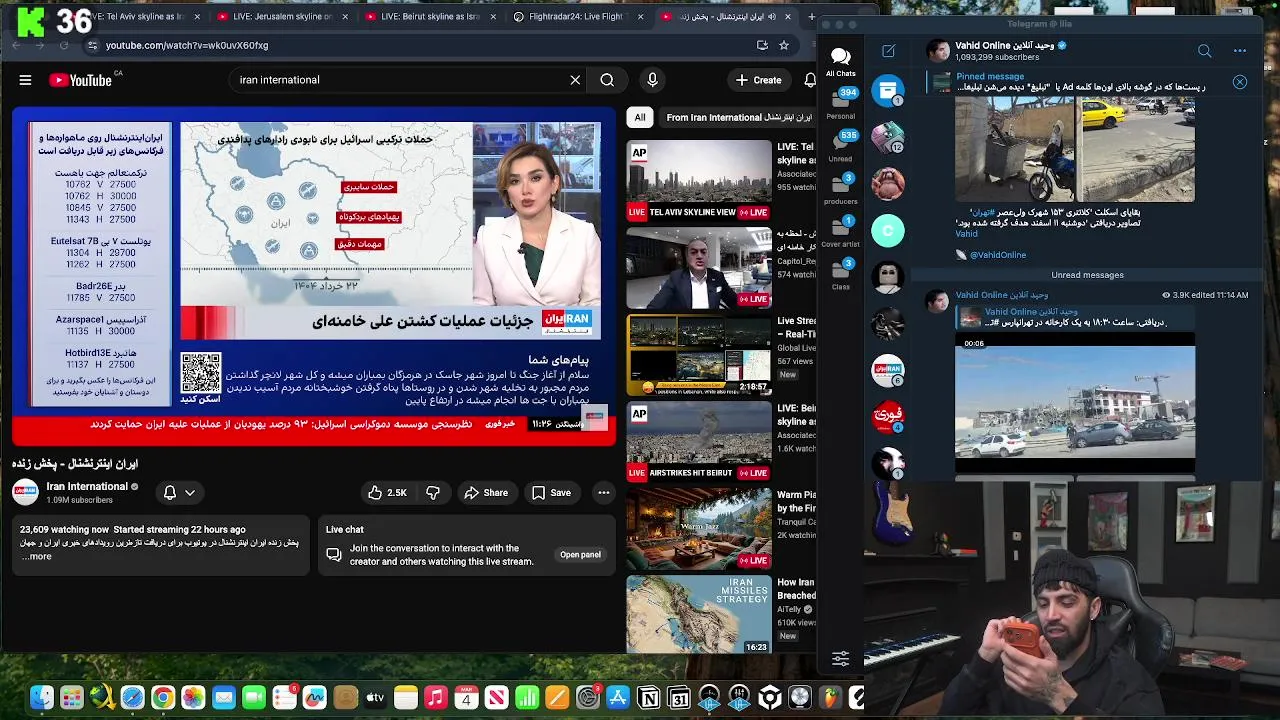Viewport: 1280px width, 720px height.
Task: Open @VahidOnline mention link
Action: pyautogui.click(x=998, y=255)
